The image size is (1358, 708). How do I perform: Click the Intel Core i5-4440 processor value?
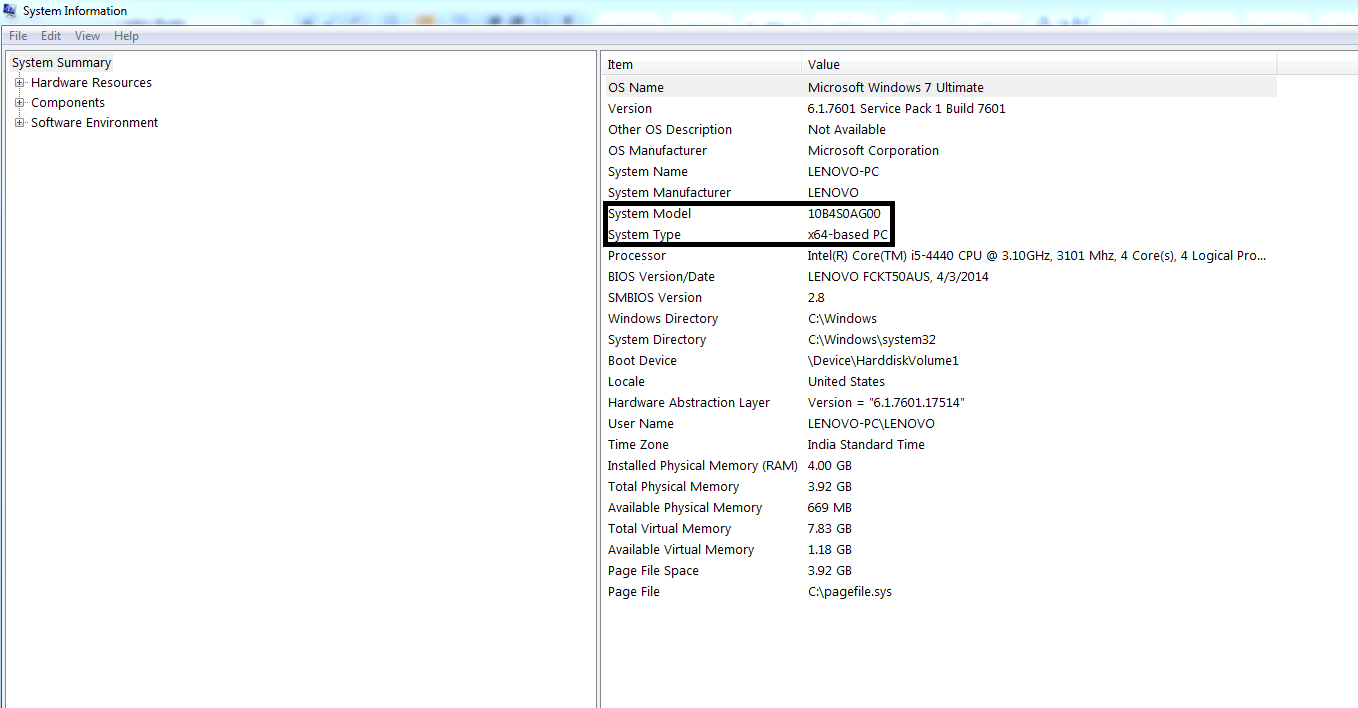click(1037, 256)
